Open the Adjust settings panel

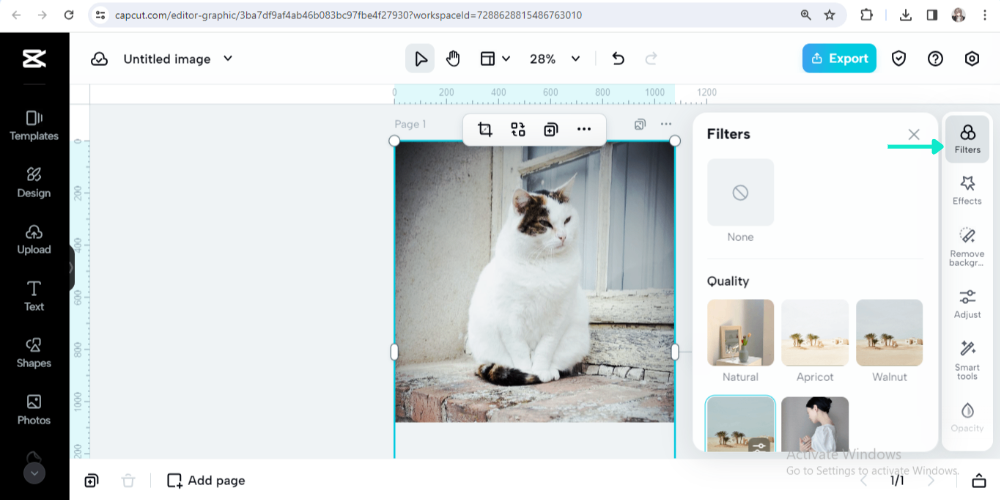(x=967, y=303)
